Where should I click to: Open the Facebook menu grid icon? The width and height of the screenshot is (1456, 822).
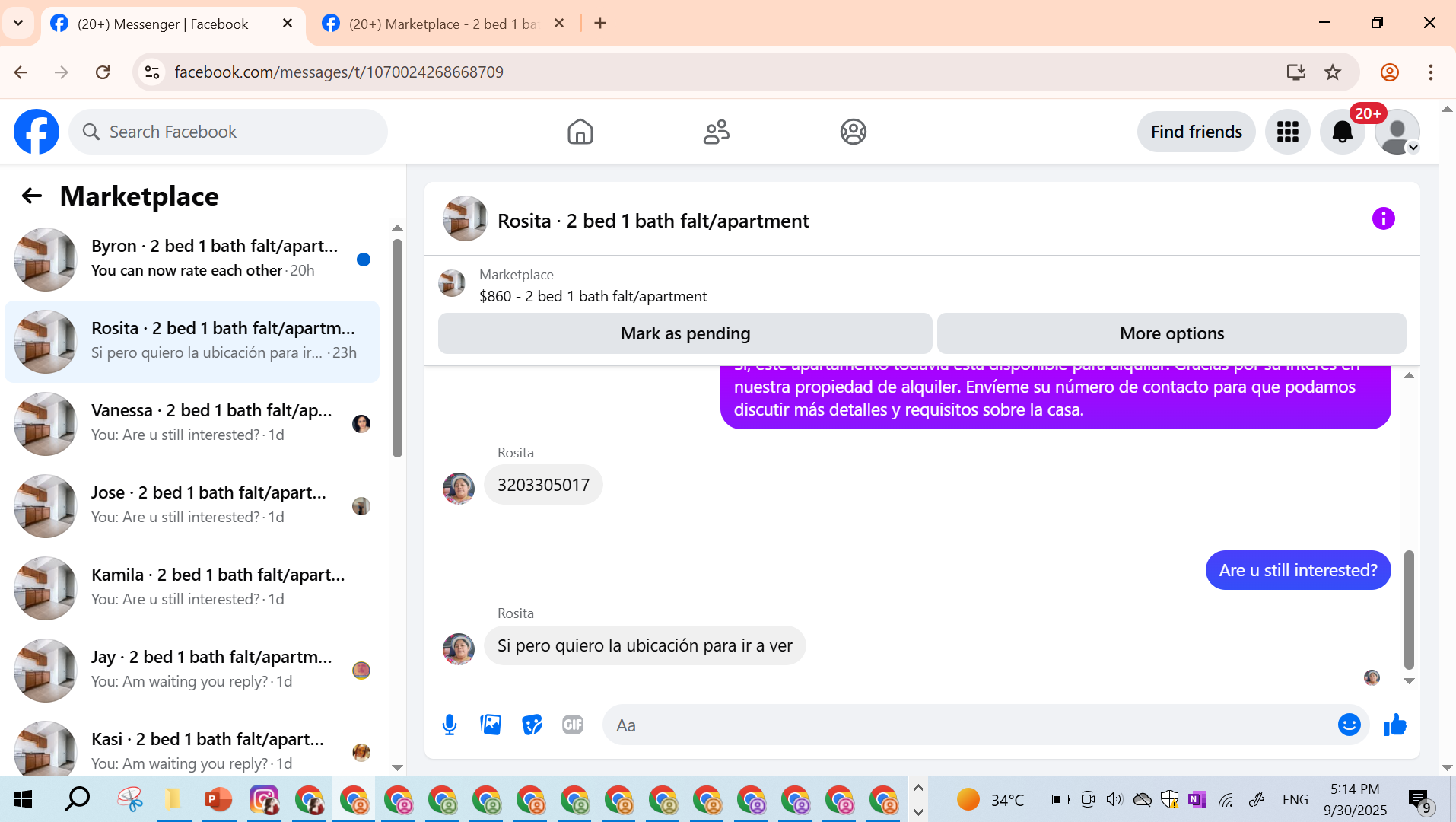pyautogui.click(x=1288, y=132)
